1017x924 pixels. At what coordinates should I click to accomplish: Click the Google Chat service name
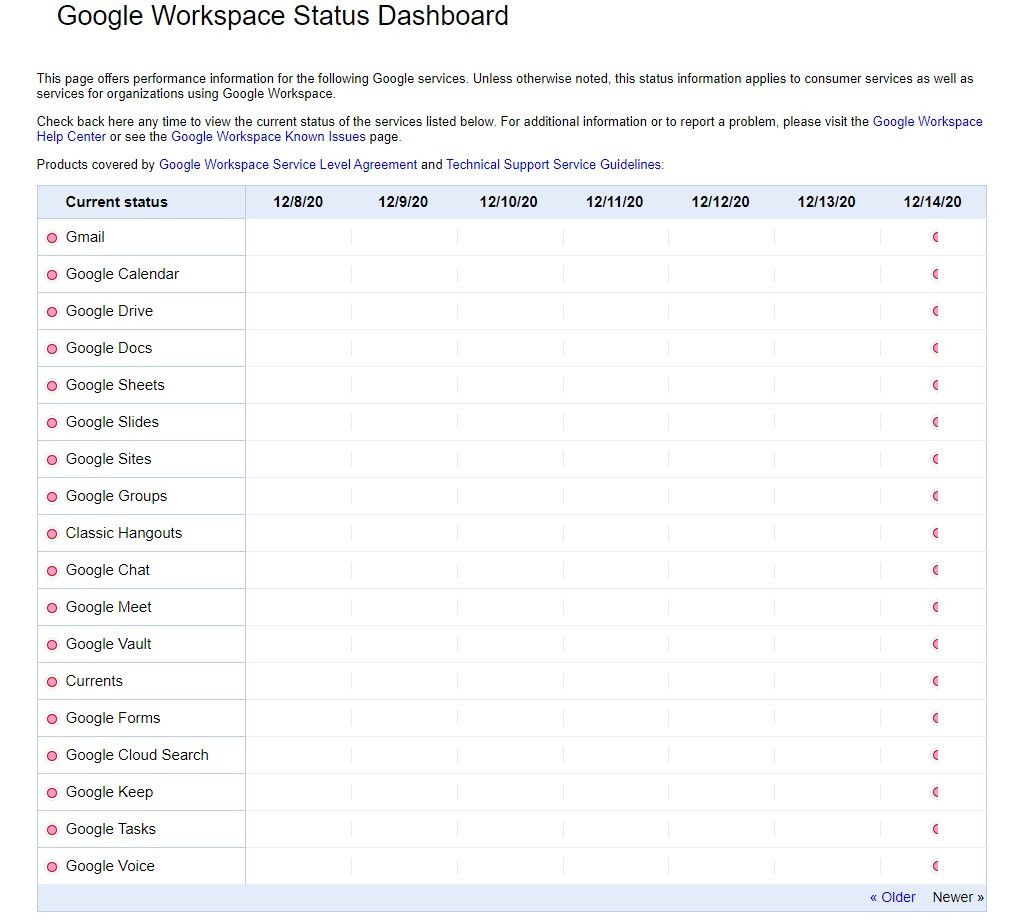tap(108, 569)
